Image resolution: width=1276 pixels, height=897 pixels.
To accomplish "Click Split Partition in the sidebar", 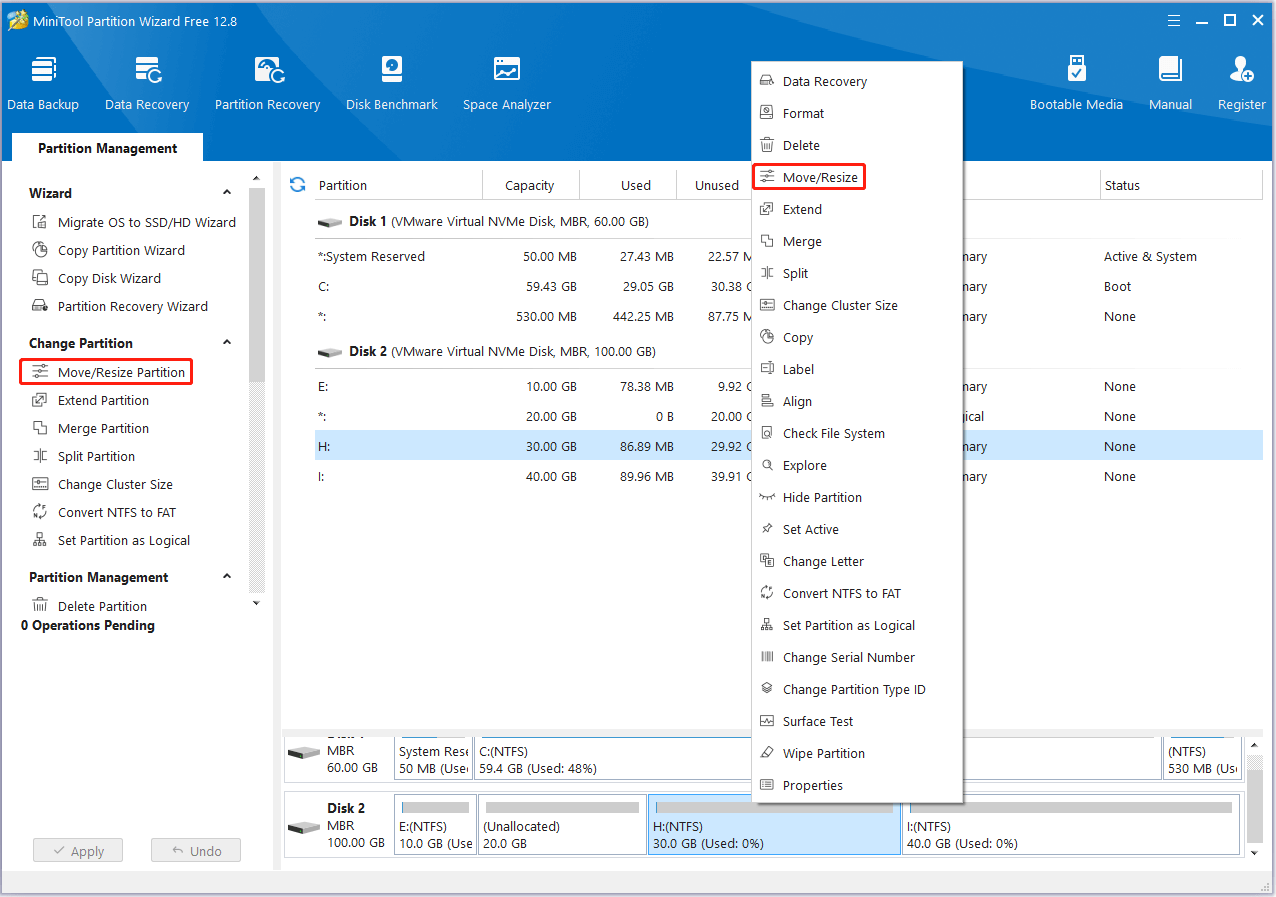I will point(83,457).
